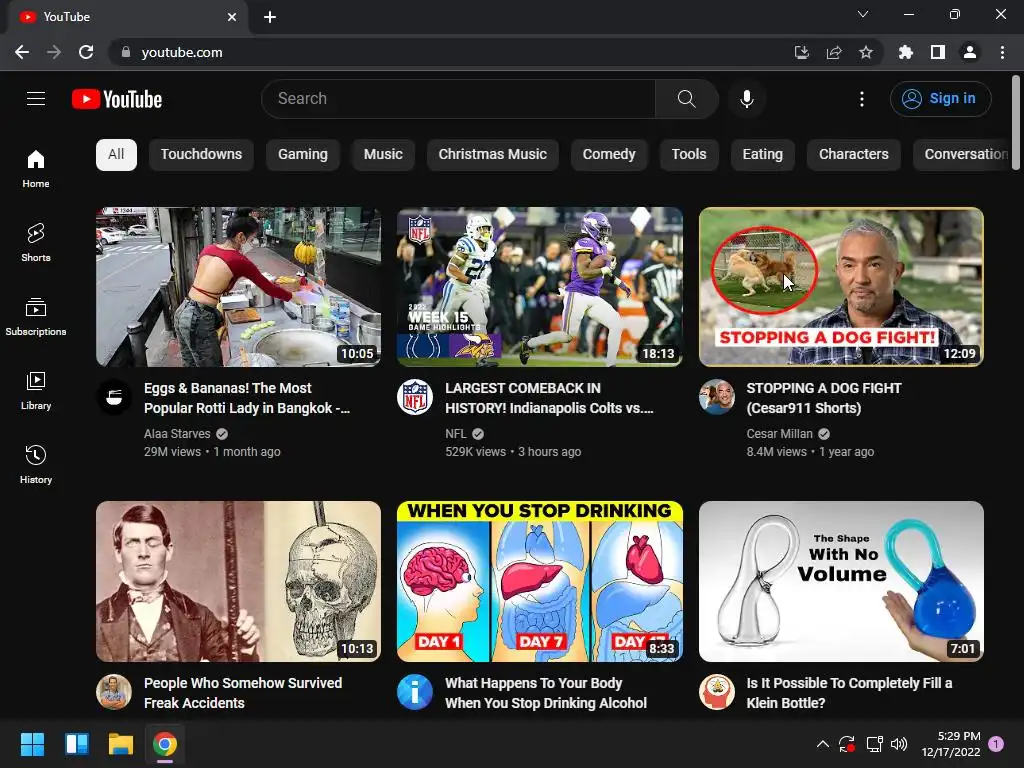Open What Happens When You Stop Drinking title
Screen dimensions: 1024x768
[x=546, y=693]
